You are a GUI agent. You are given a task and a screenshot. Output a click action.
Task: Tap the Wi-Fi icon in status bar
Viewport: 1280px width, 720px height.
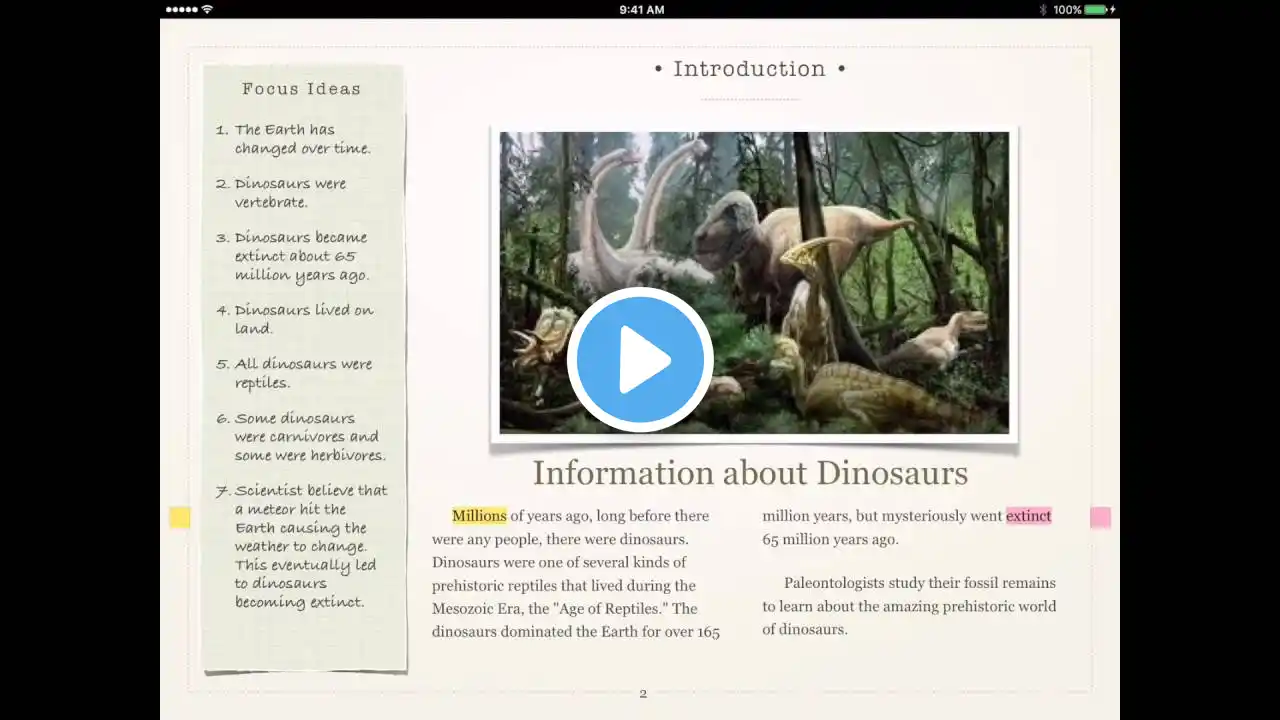tap(207, 9)
